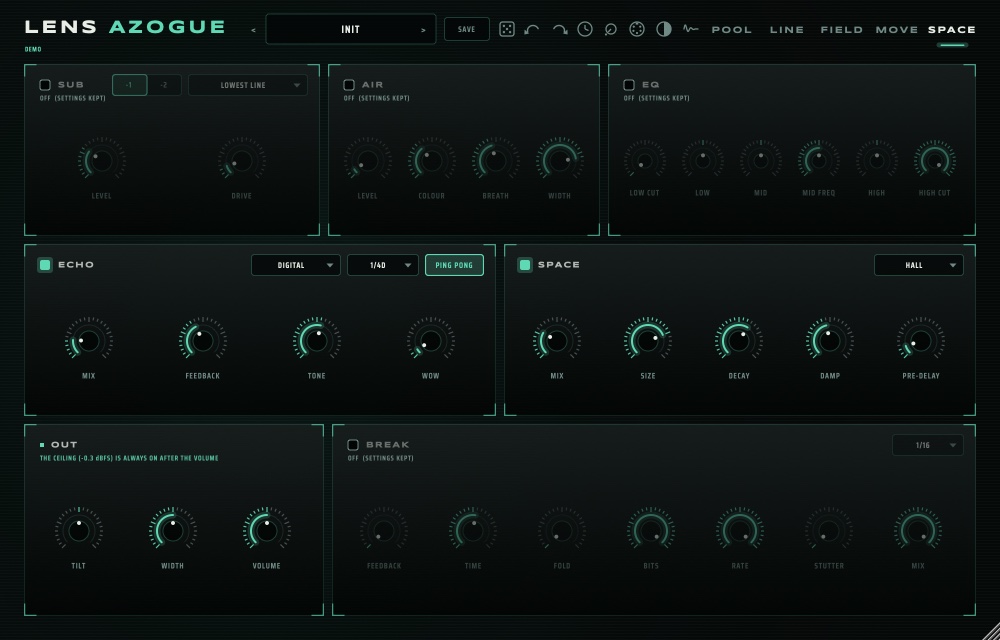Image resolution: width=1000 pixels, height=640 pixels.
Task: Click the speech bubble icon in the toolbar
Action: click(x=610, y=29)
